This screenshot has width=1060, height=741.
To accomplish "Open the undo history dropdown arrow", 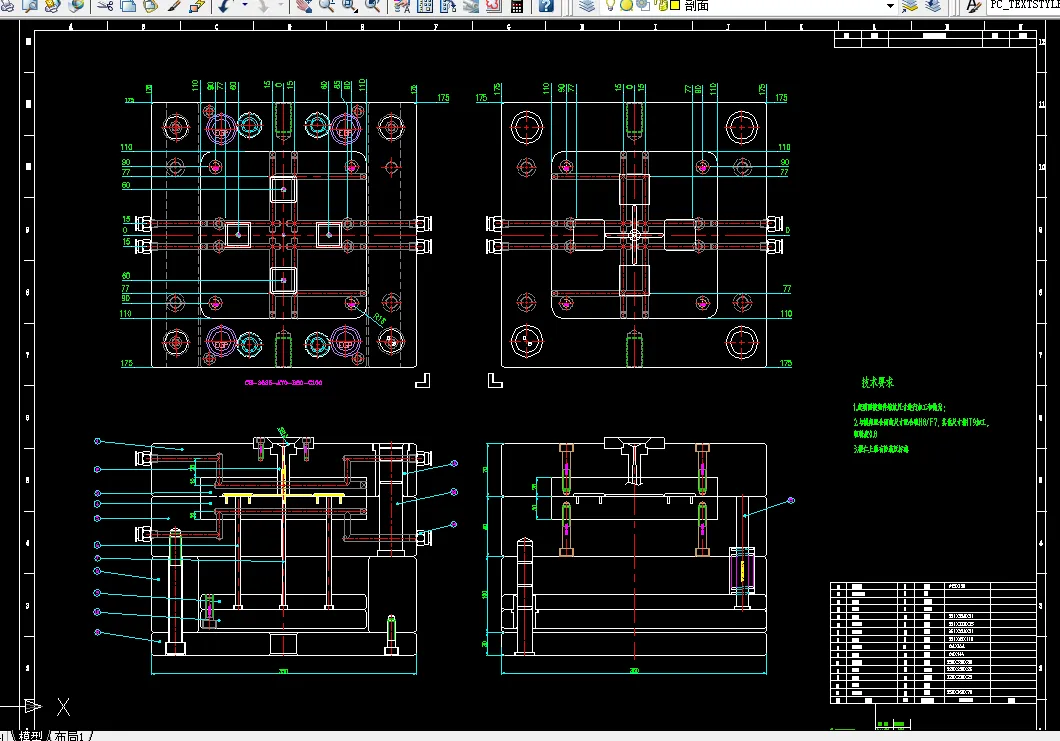I will point(245,4).
